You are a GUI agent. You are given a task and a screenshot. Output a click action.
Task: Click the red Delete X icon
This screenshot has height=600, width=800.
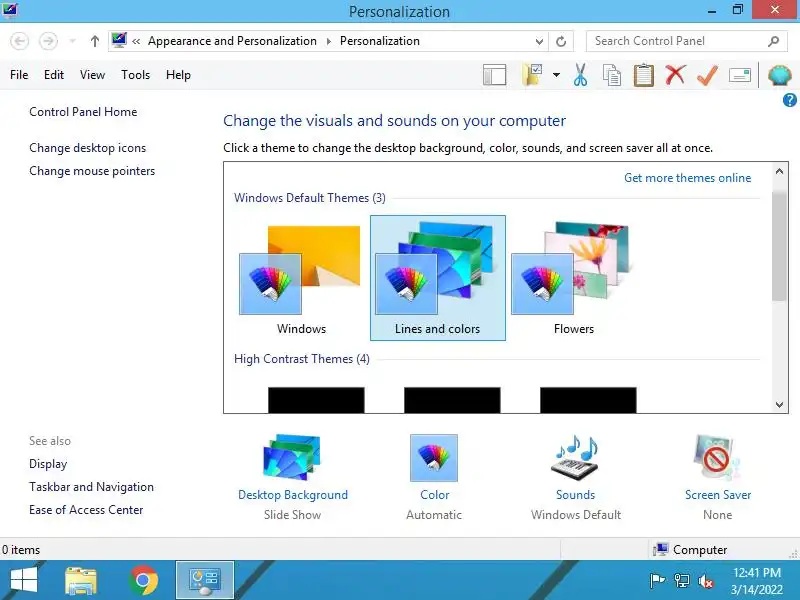[675, 75]
